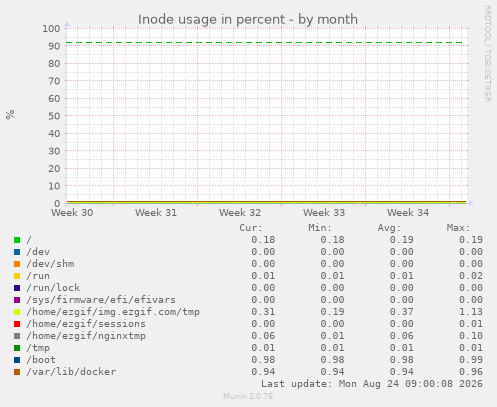Click the dark green swatch for /tmp
The image size is (497, 407).
click(17, 348)
